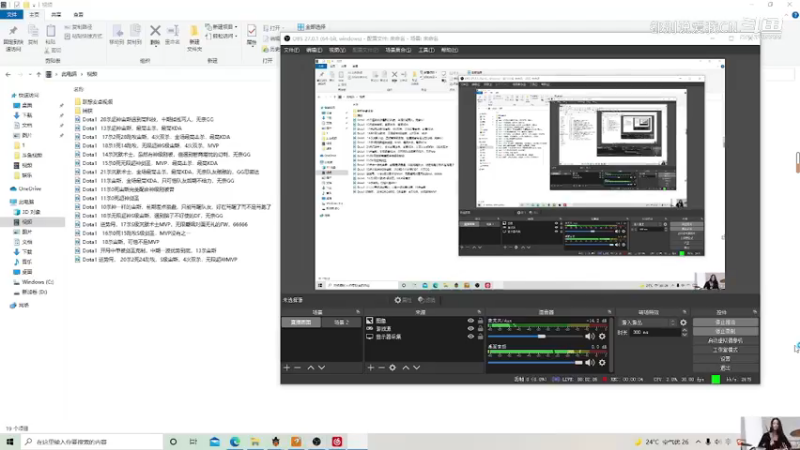Open the OBS 帮助(H) menu
The height and width of the screenshot is (450, 800).
click(449, 50)
